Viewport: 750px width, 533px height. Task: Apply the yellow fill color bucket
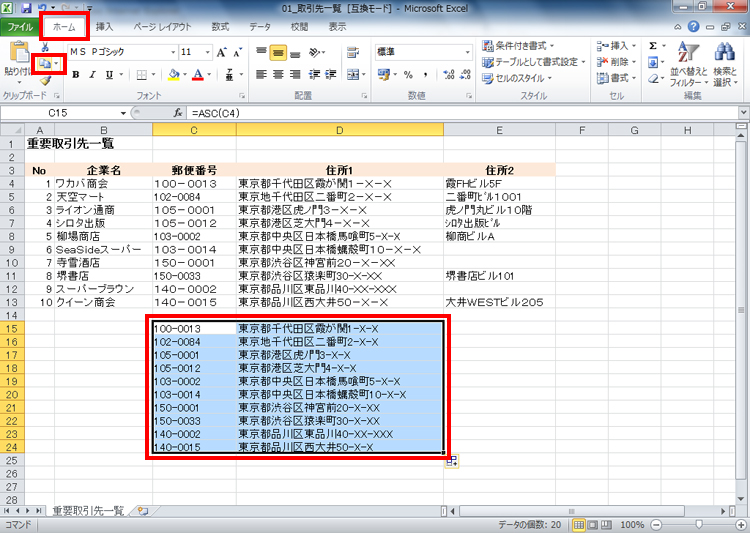coord(174,75)
